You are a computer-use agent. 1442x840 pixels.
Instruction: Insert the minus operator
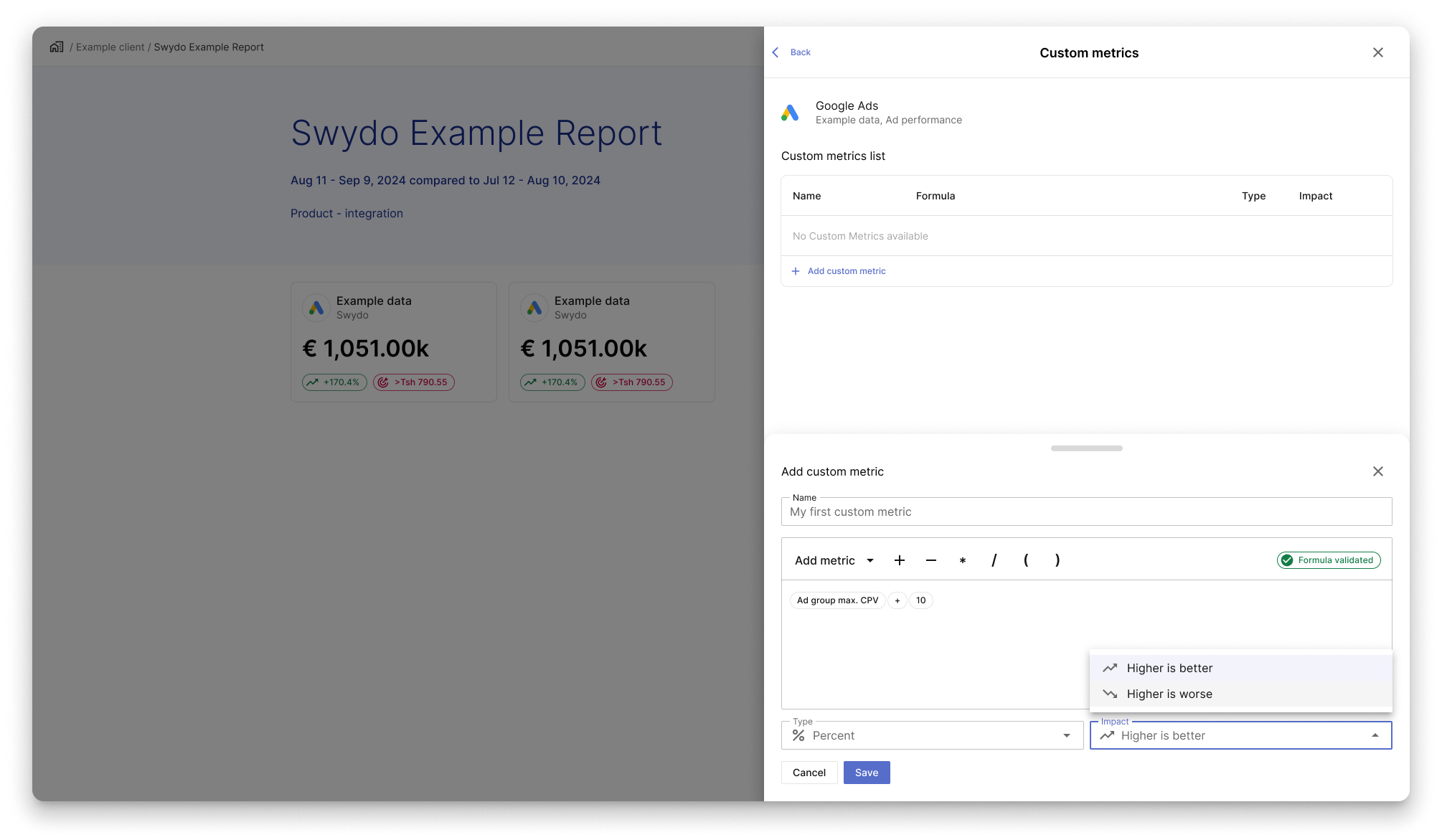point(931,560)
